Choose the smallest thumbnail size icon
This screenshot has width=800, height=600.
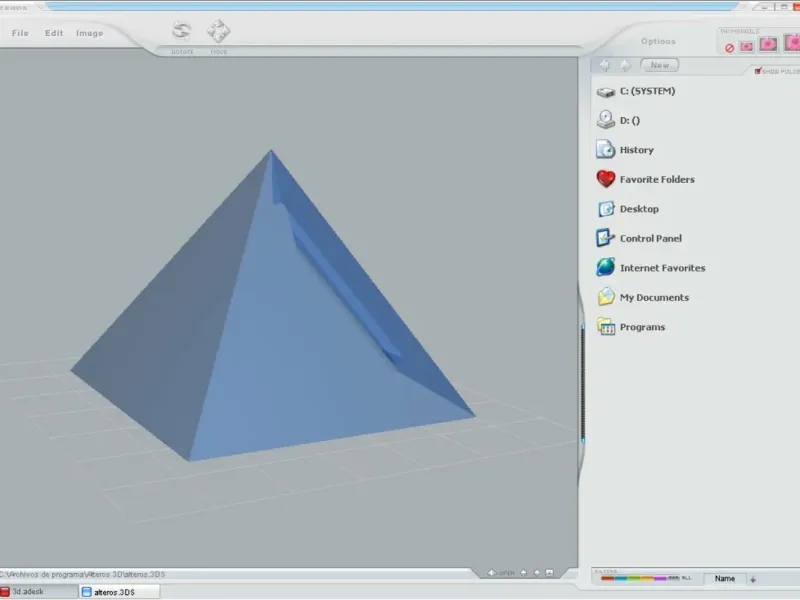point(746,46)
